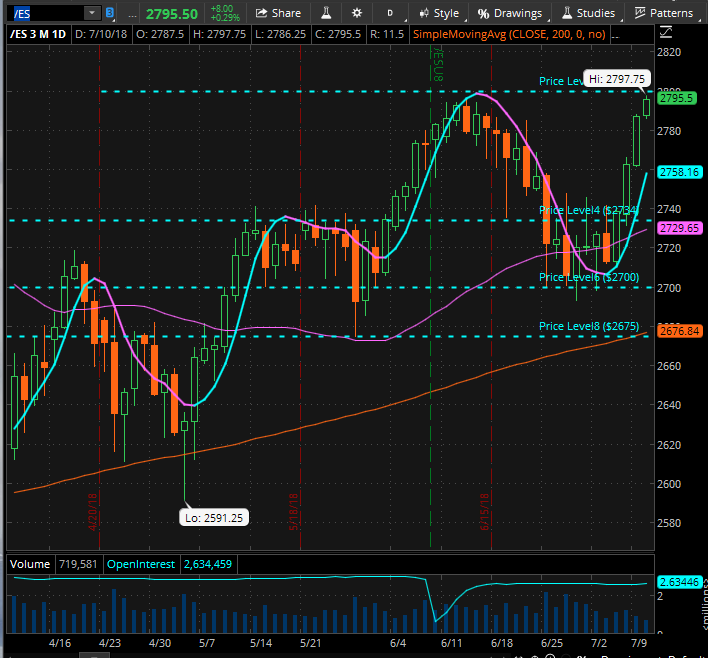Screen dimensions: 708x658
Task: Click the /ES symbol input field
Action: click(x=47, y=14)
